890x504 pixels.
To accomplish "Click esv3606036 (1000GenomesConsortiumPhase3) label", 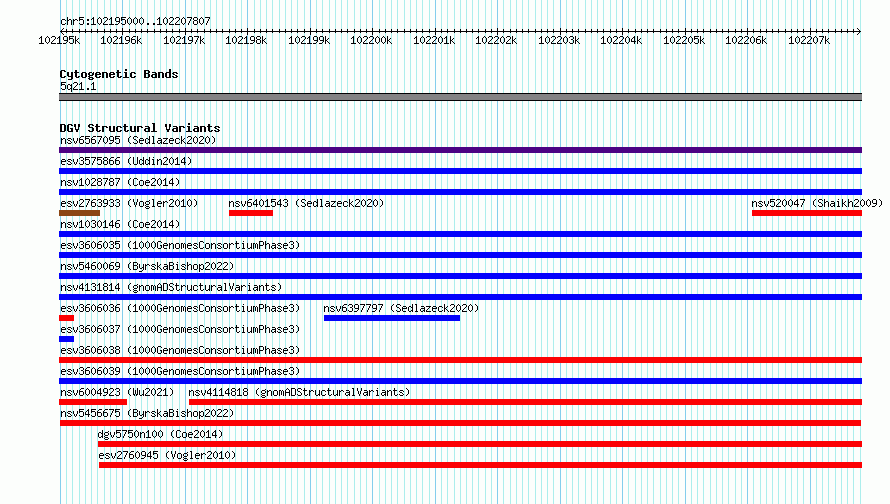I will [180, 308].
